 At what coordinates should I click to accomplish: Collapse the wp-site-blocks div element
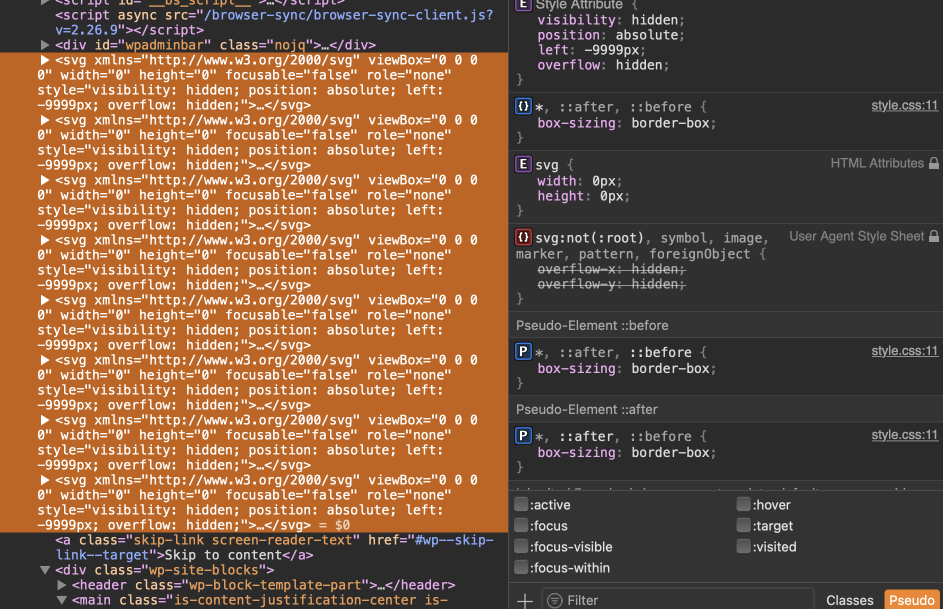(x=44, y=569)
